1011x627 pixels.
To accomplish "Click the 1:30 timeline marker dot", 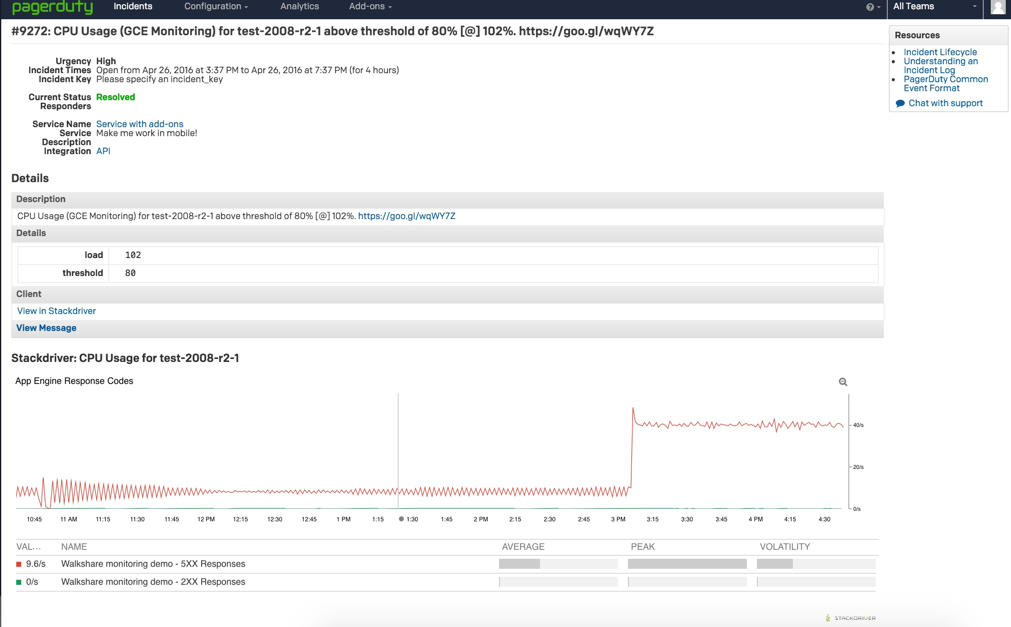I will 401,519.
